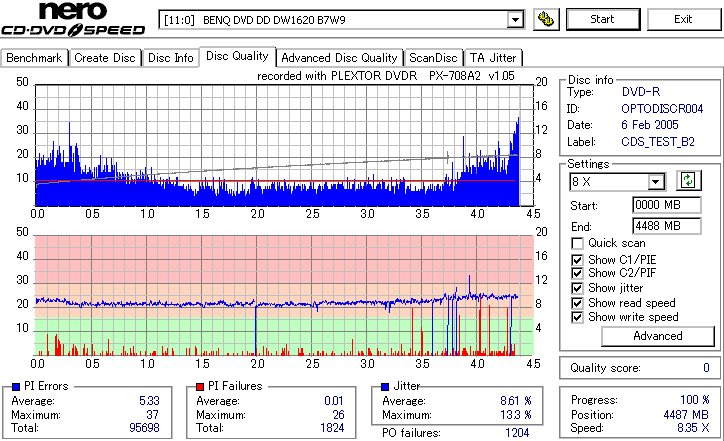724x441 pixels.
Task: Open Advanced Disc Quality tab
Action: click(x=339, y=58)
